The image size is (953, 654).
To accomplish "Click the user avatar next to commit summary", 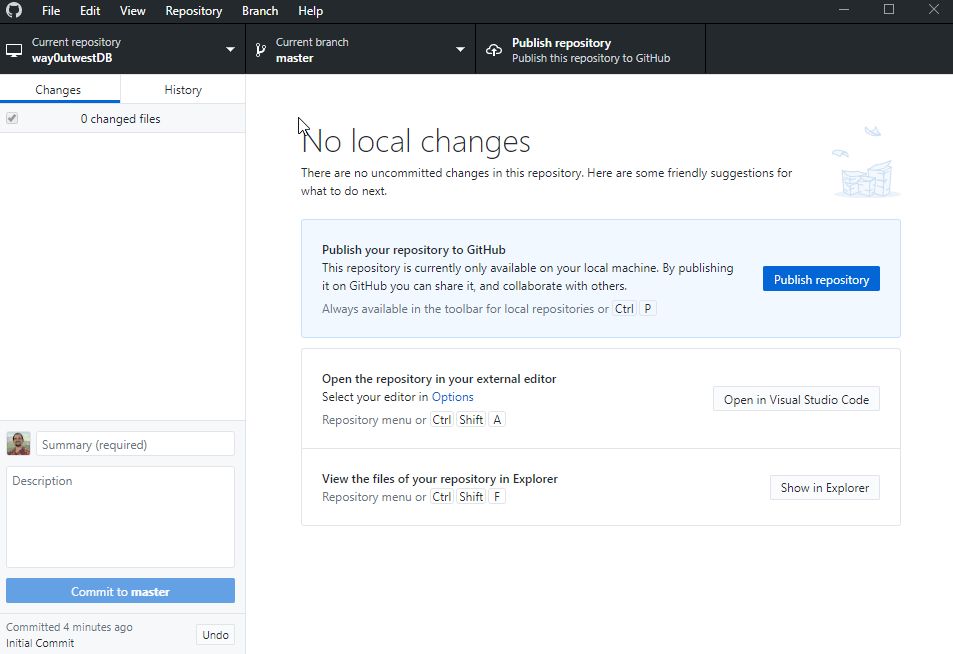I will tap(17, 443).
